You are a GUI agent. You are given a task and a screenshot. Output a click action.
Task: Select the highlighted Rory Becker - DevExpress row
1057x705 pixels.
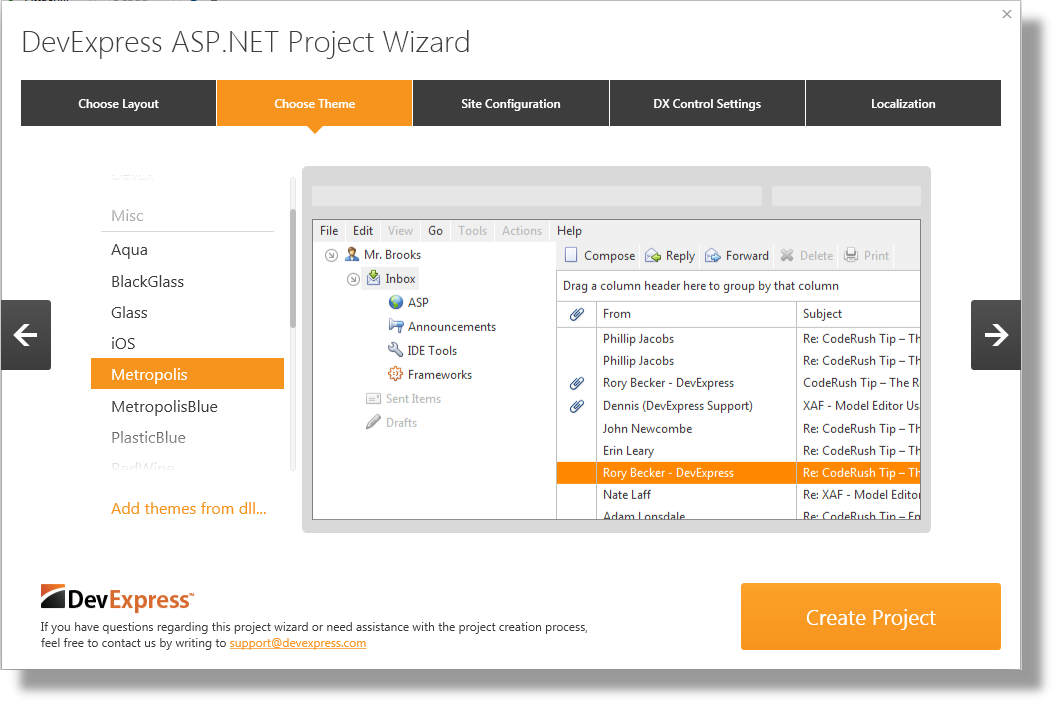pos(738,472)
